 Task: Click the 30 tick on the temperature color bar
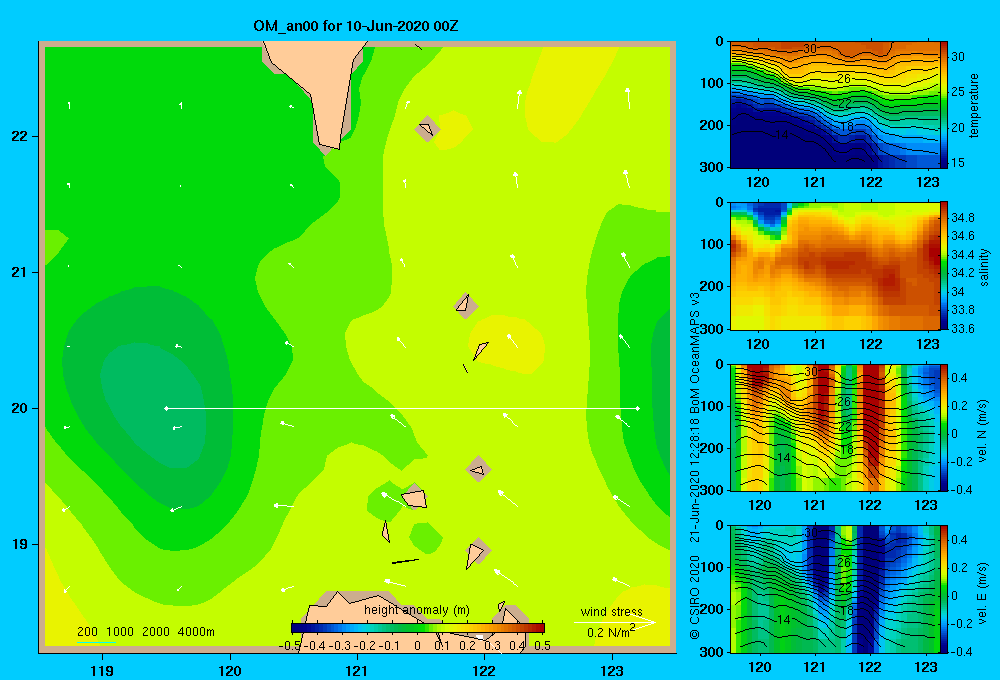click(x=958, y=57)
